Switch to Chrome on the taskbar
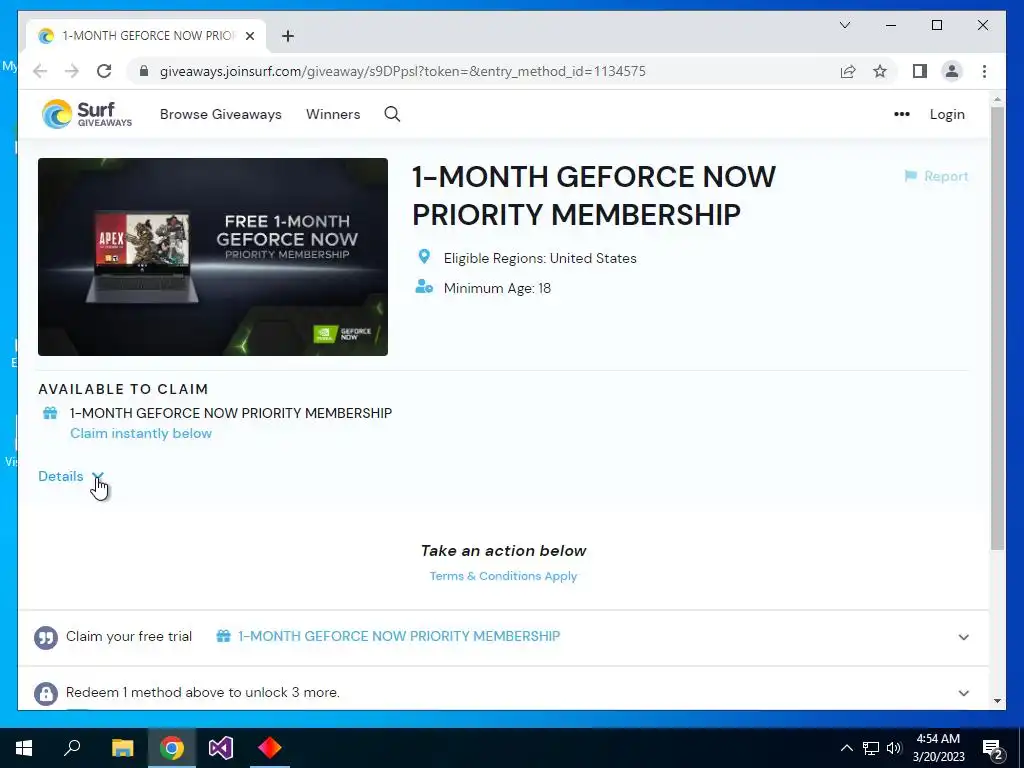 tap(172, 748)
